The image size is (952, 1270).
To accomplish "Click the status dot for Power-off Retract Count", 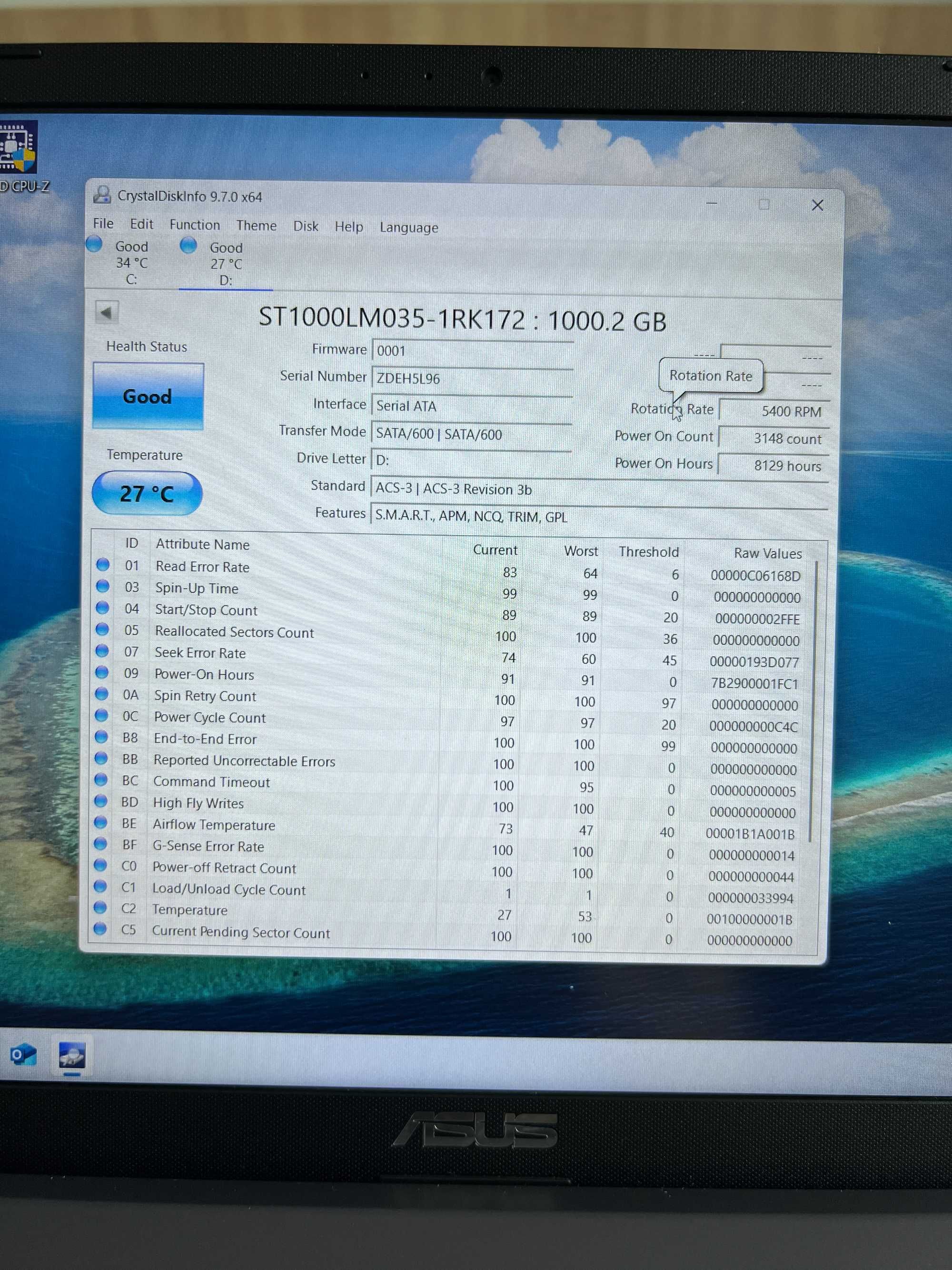I will tap(100, 865).
